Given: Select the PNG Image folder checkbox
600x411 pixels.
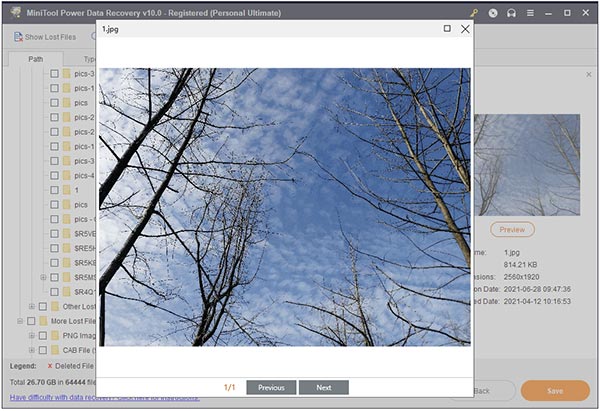Looking at the screenshot, I should pos(42,336).
